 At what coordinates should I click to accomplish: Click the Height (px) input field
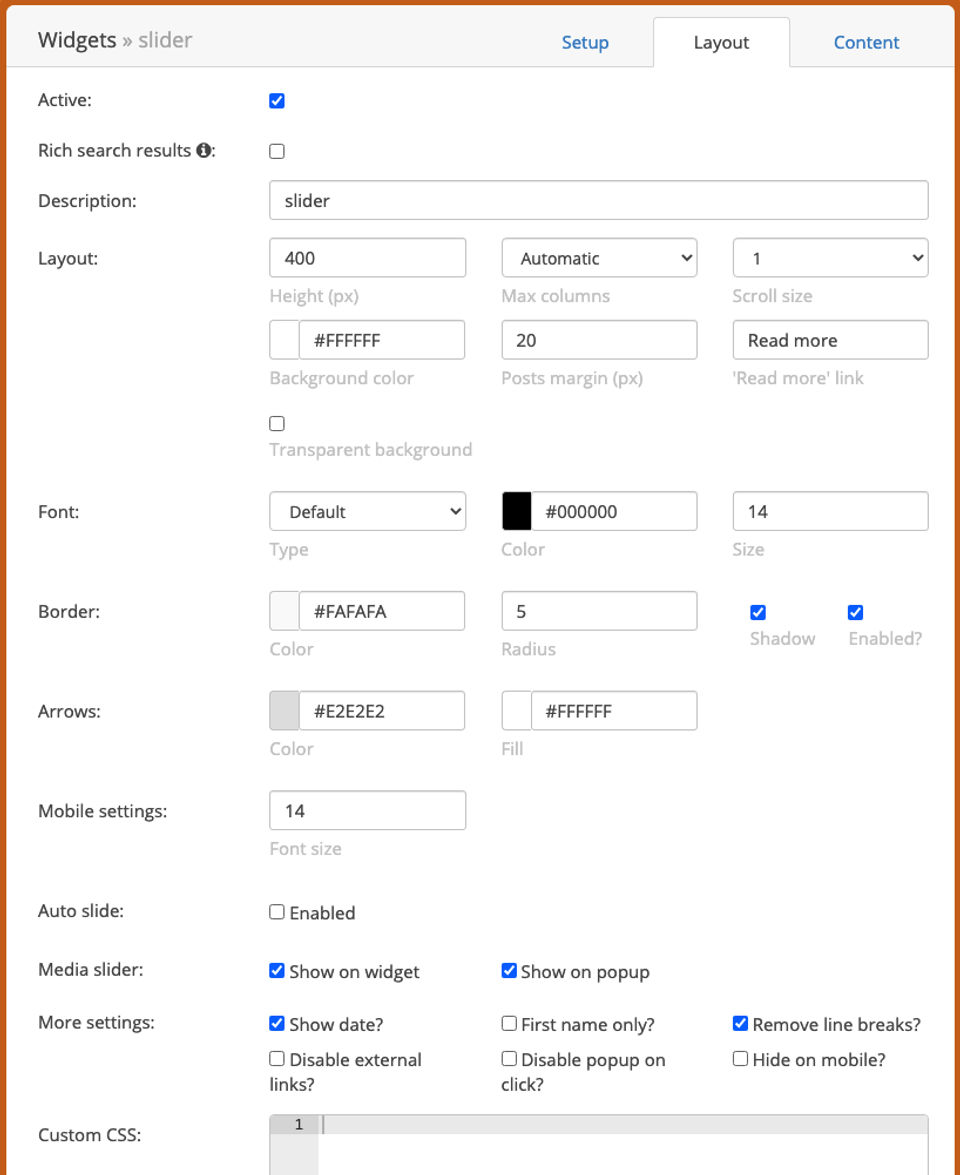[367, 258]
